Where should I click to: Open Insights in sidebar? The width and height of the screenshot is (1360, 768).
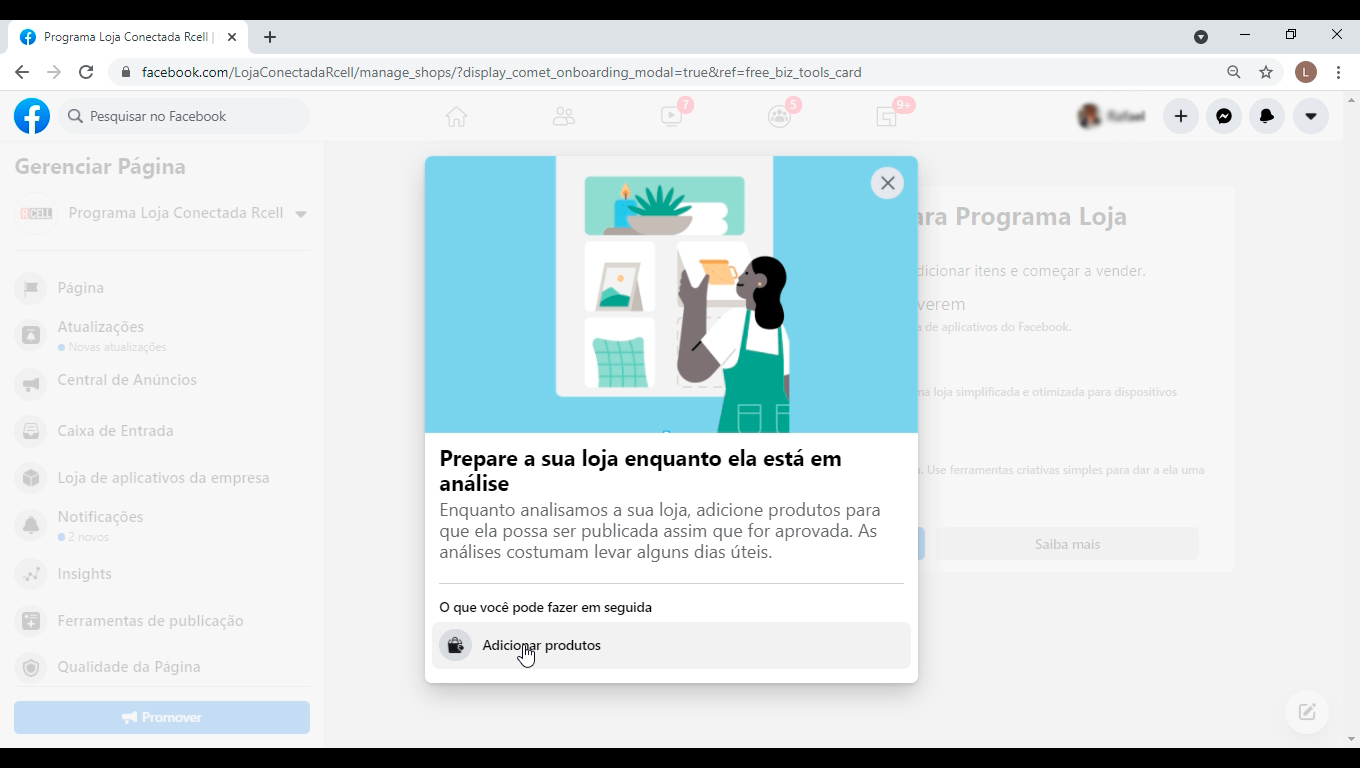(x=162, y=574)
